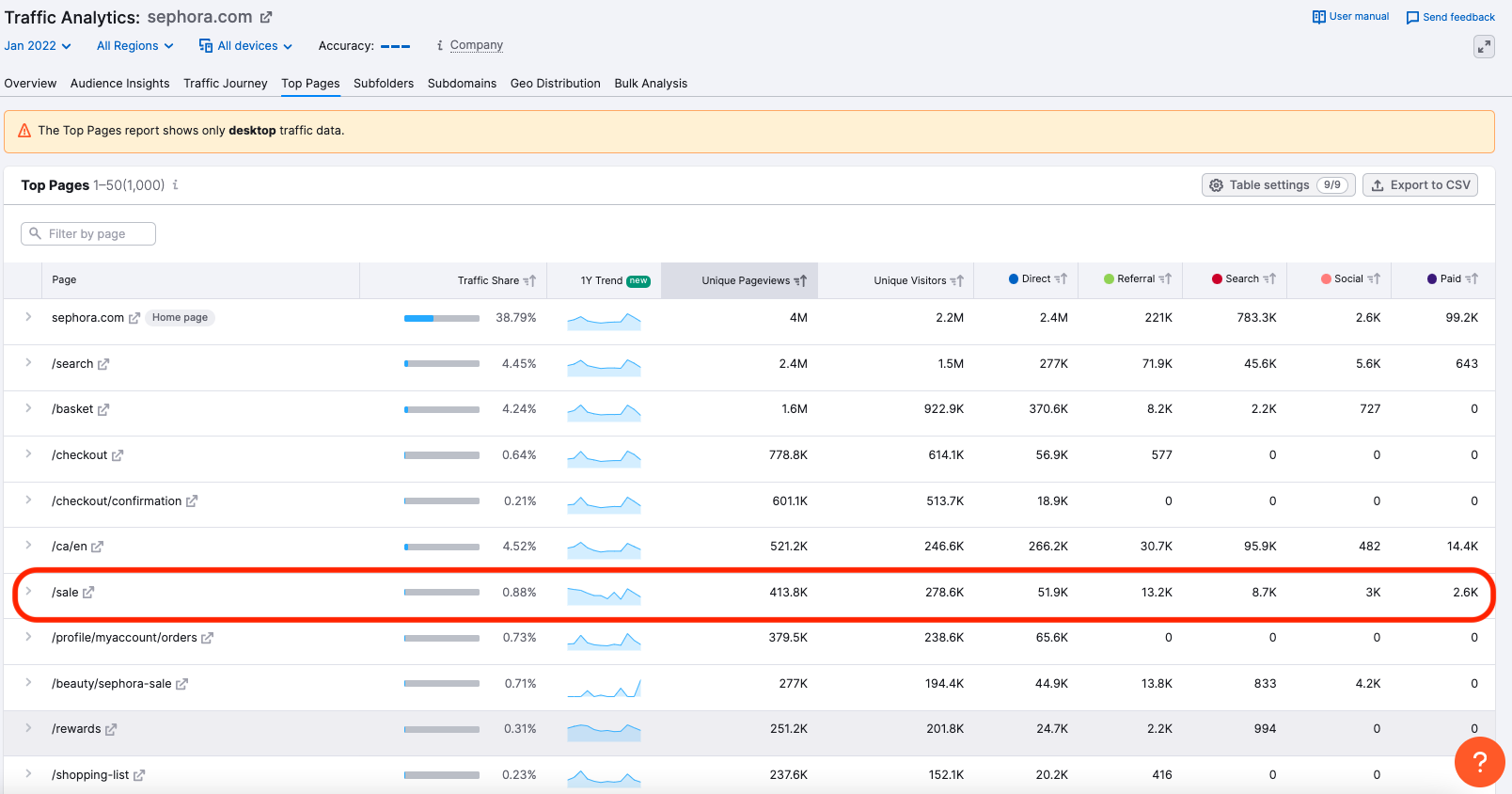Open external link icon next to /search
The width and height of the screenshot is (1512, 794).
103,364
